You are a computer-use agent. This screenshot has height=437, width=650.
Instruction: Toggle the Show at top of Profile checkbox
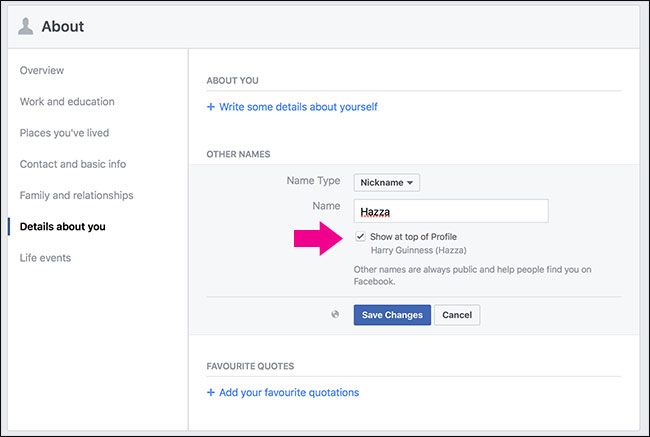pyautogui.click(x=360, y=237)
